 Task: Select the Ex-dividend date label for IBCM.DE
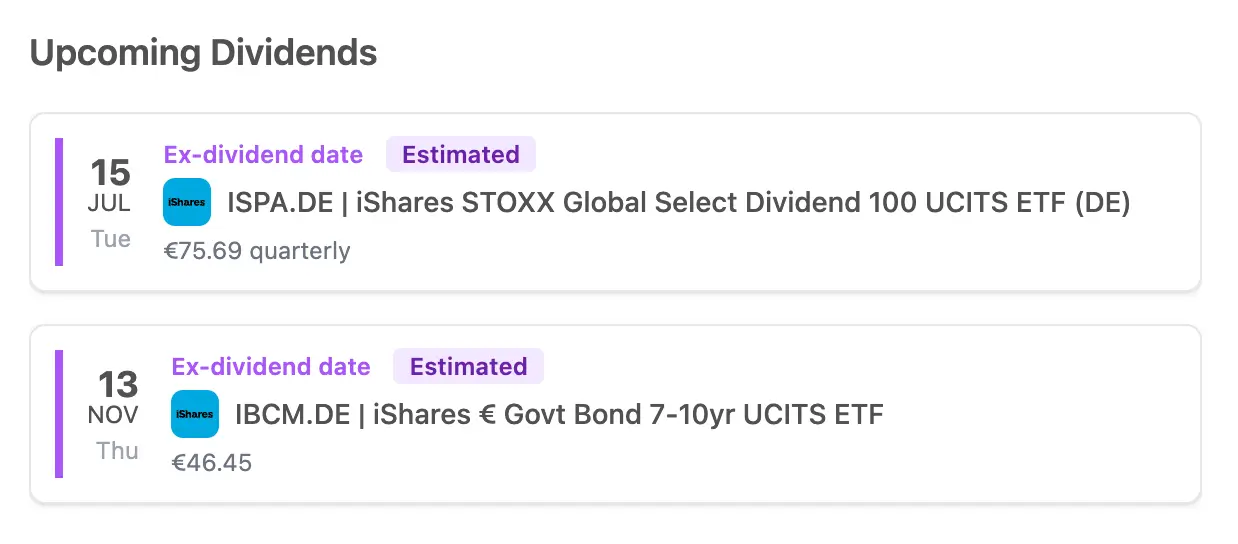tap(271, 367)
